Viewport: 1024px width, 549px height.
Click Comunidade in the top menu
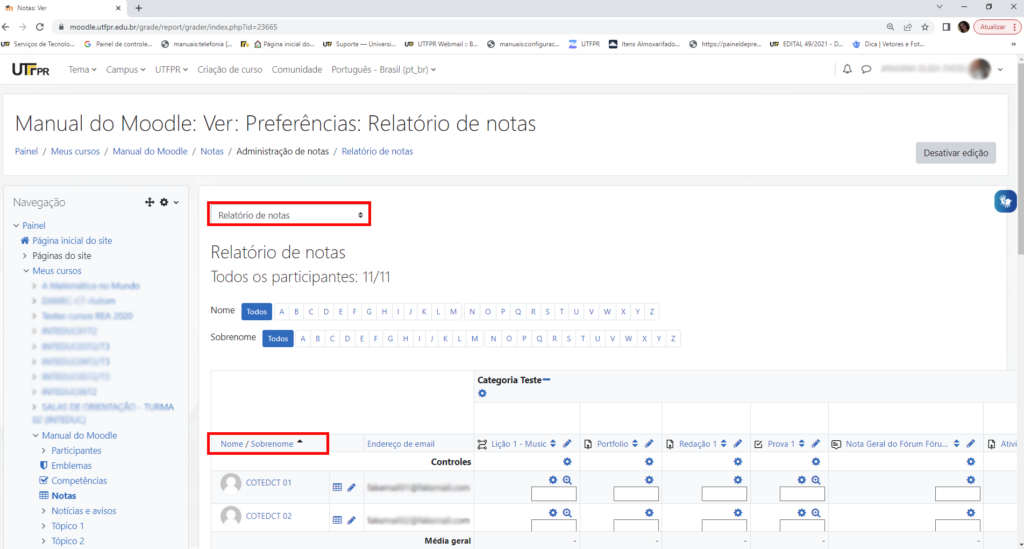296,69
